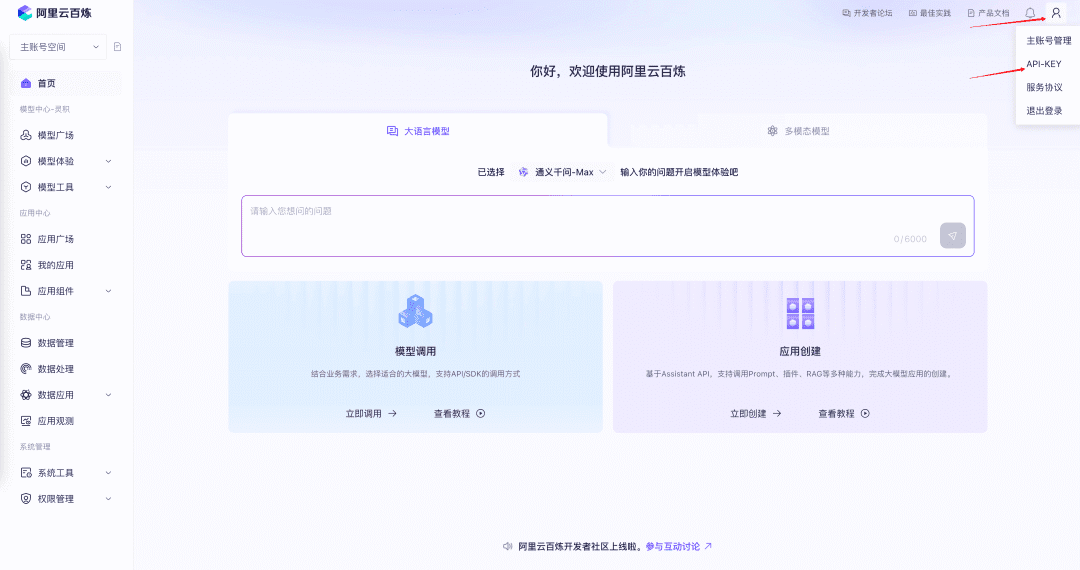Click the 模型体验 sidebar icon
The image size is (1080, 570).
[25, 161]
